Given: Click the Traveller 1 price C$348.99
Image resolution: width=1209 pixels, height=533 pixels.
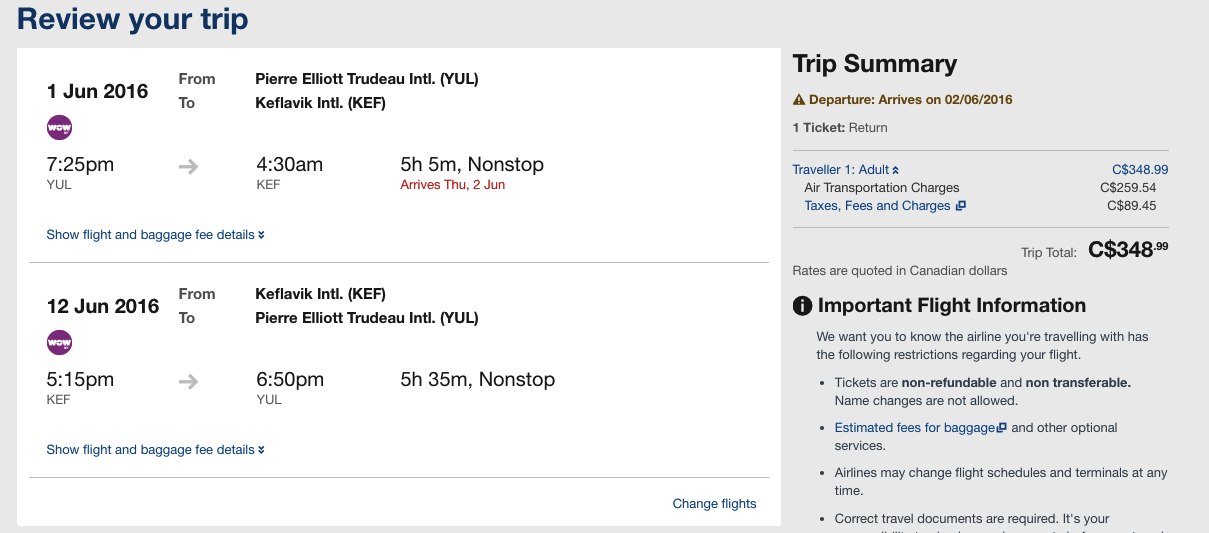Looking at the screenshot, I should point(1140,170).
